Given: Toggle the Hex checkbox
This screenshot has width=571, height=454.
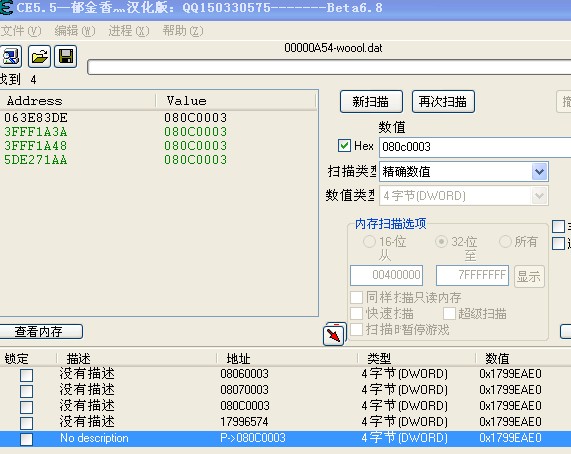Looking at the screenshot, I should 344,146.
